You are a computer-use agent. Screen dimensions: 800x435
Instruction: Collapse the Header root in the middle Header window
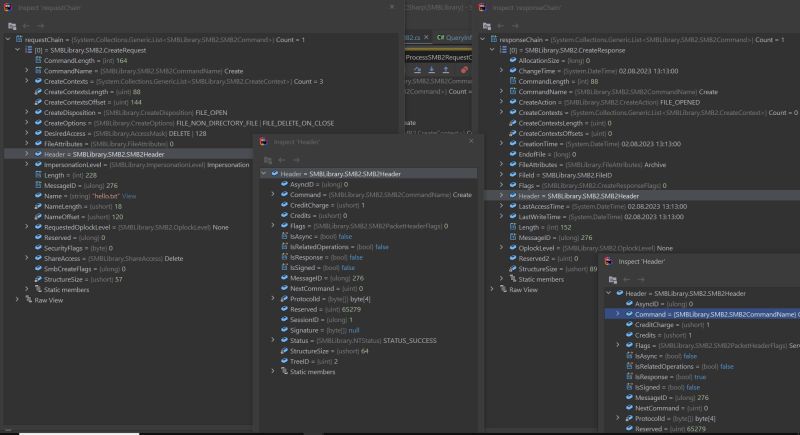pos(264,174)
